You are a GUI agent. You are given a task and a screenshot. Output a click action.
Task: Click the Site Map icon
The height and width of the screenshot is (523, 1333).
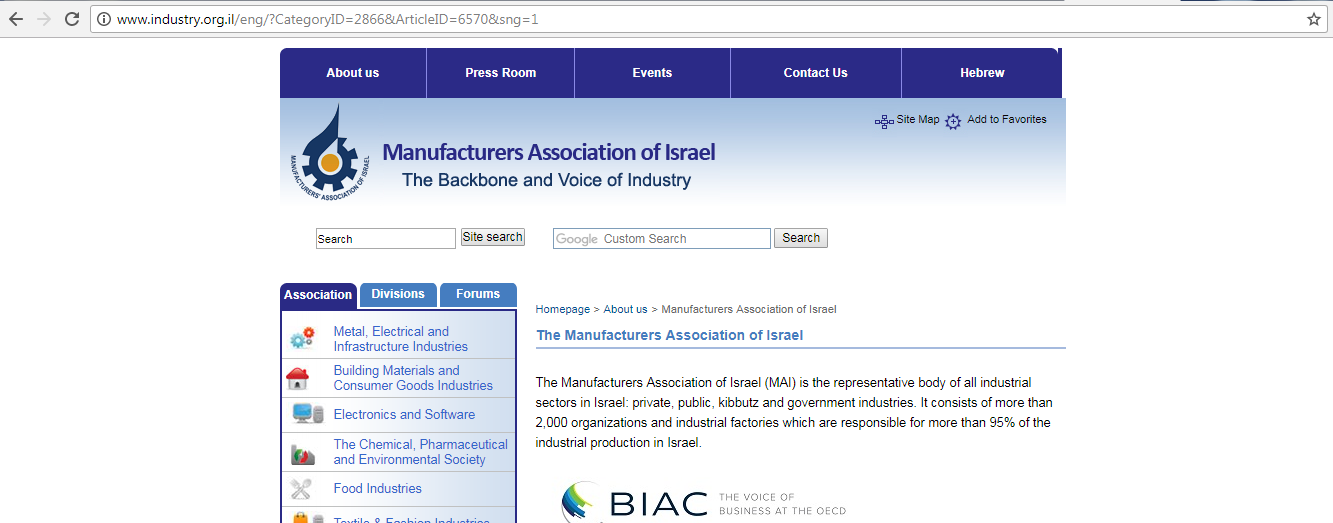(884, 121)
